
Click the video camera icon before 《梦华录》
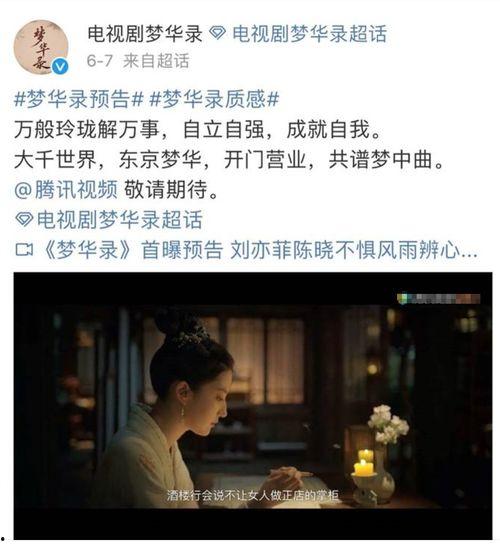pos(25,250)
